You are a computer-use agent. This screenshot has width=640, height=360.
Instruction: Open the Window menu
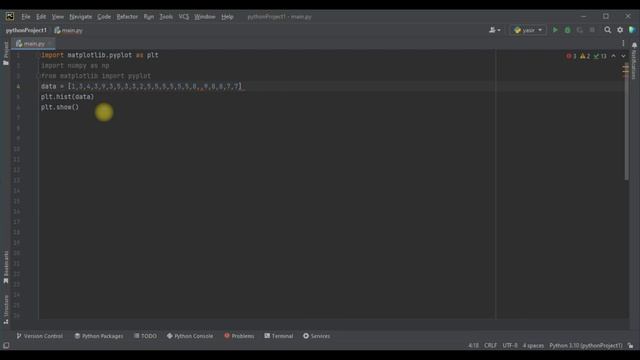204,17
